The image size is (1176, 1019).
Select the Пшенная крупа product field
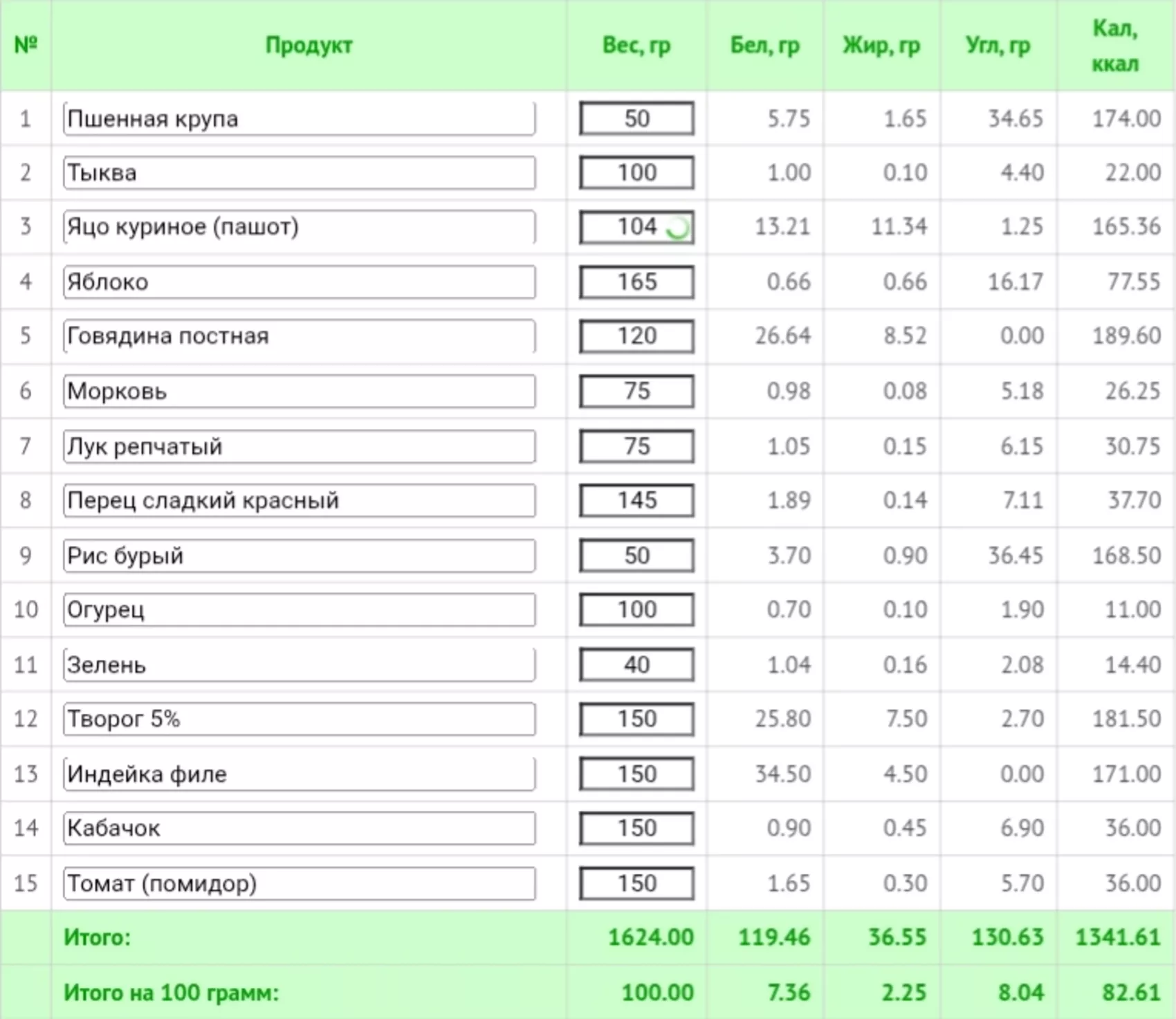(300, 119)
